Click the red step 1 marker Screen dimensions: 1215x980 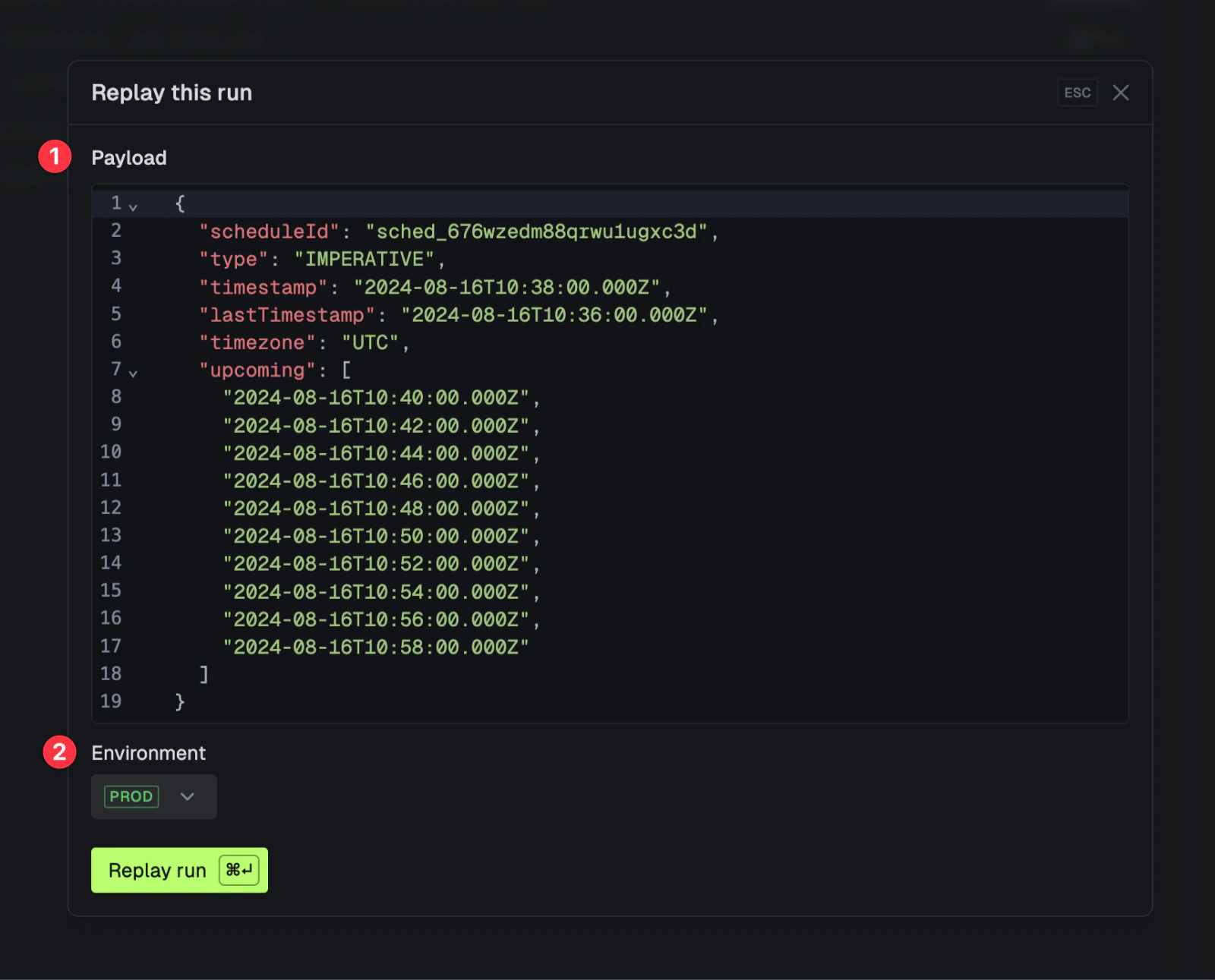[55, 156]
